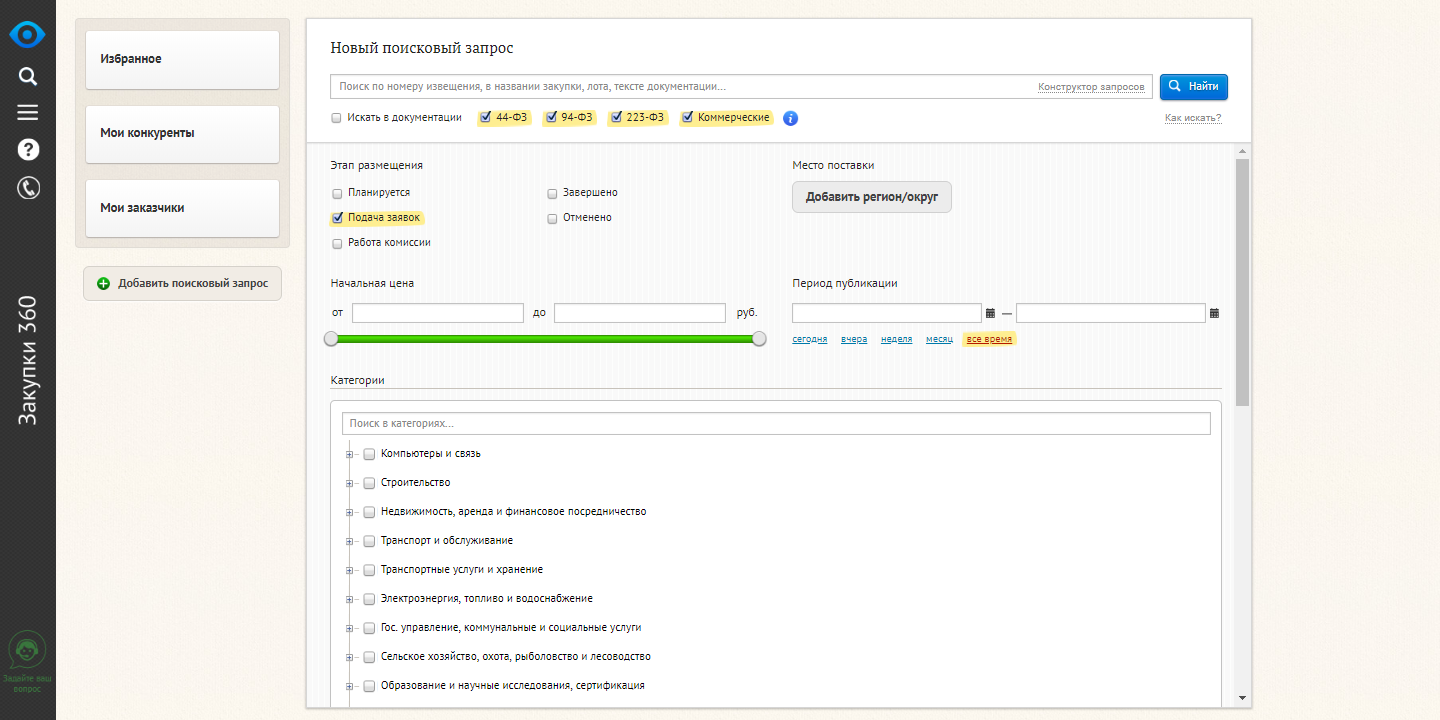The image size is (1440, 720).
Task: Check the Завершено stage checkbox
Action: pos(552,193)
